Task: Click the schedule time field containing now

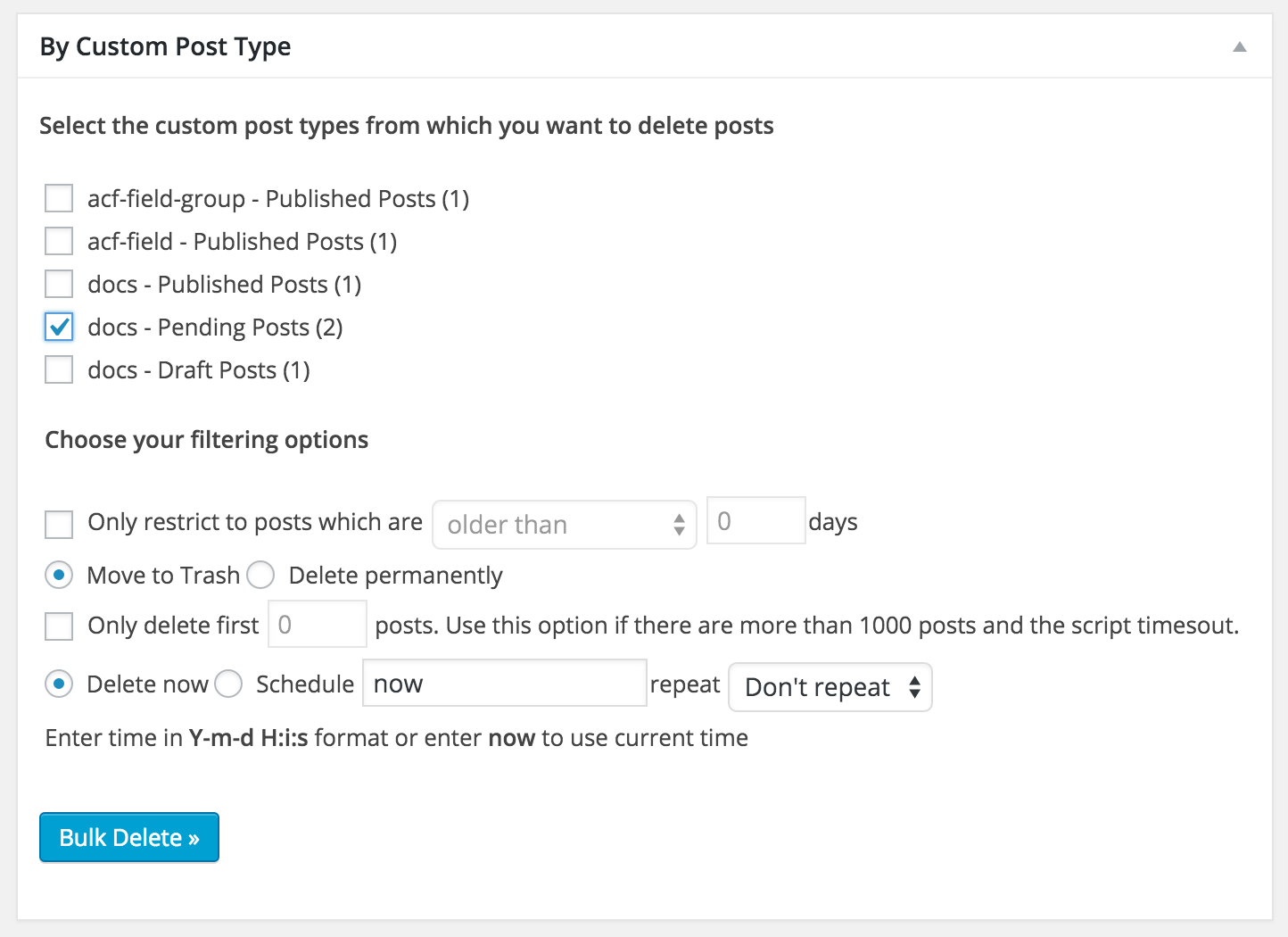Action: tap(504, 684)
